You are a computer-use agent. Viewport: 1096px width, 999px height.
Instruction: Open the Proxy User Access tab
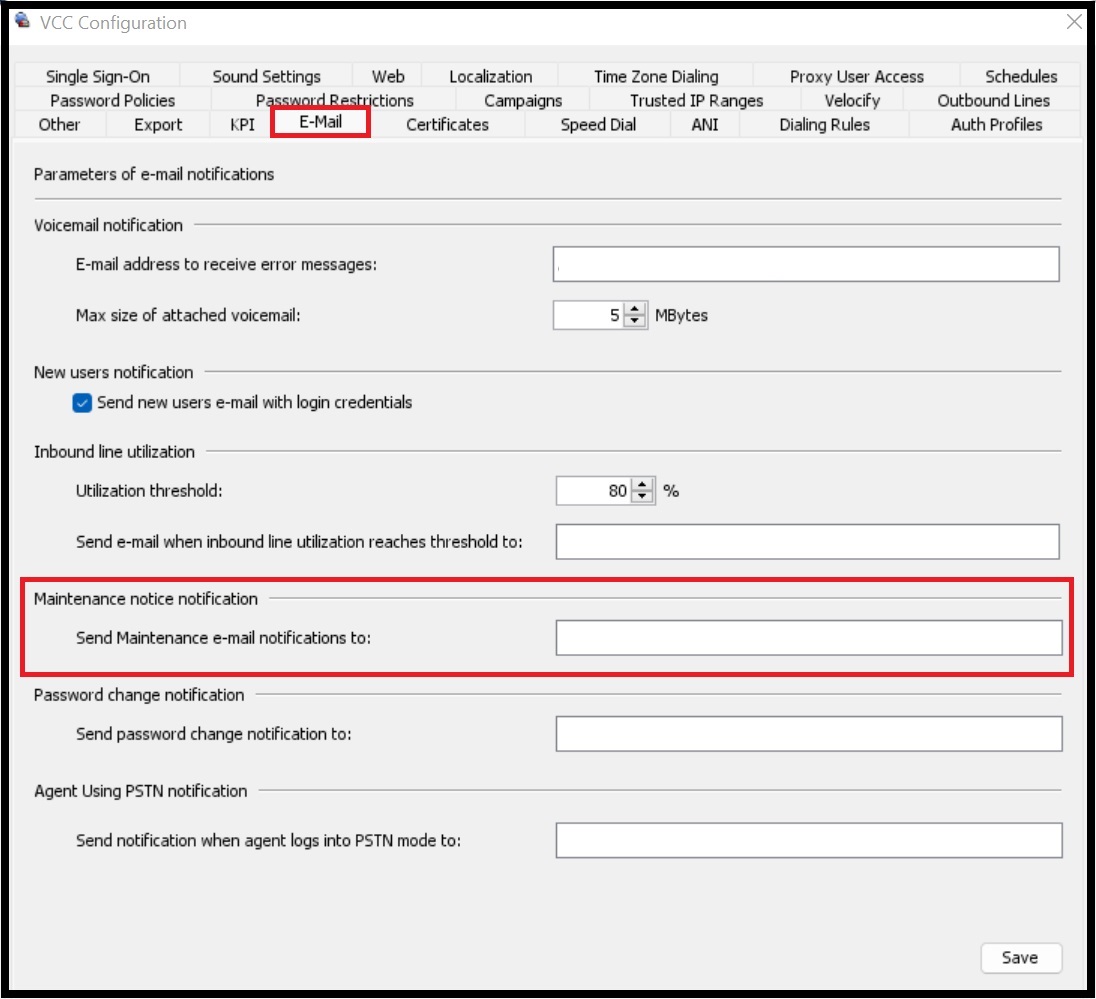coord(856,76)
